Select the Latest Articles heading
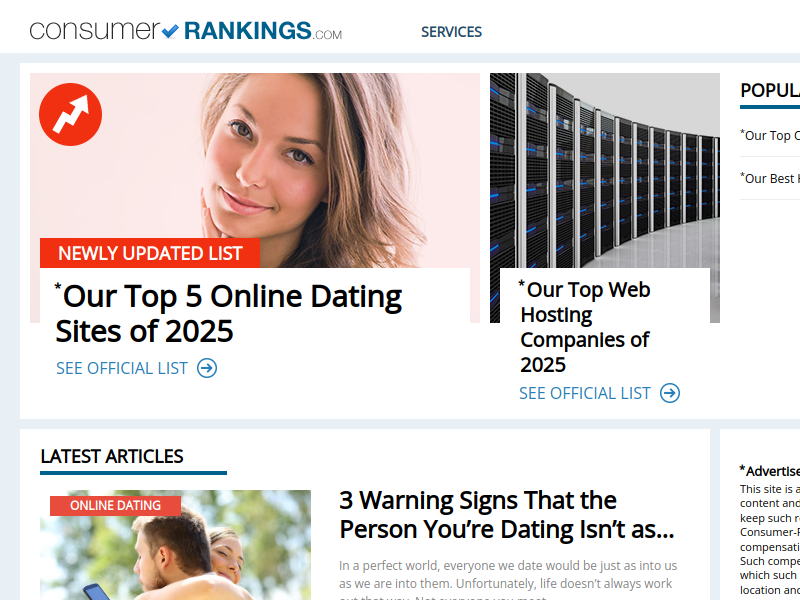 [x=112, y=456]
